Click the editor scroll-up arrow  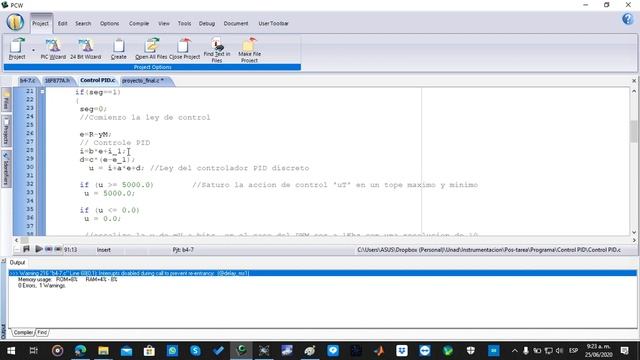[634, 91]
